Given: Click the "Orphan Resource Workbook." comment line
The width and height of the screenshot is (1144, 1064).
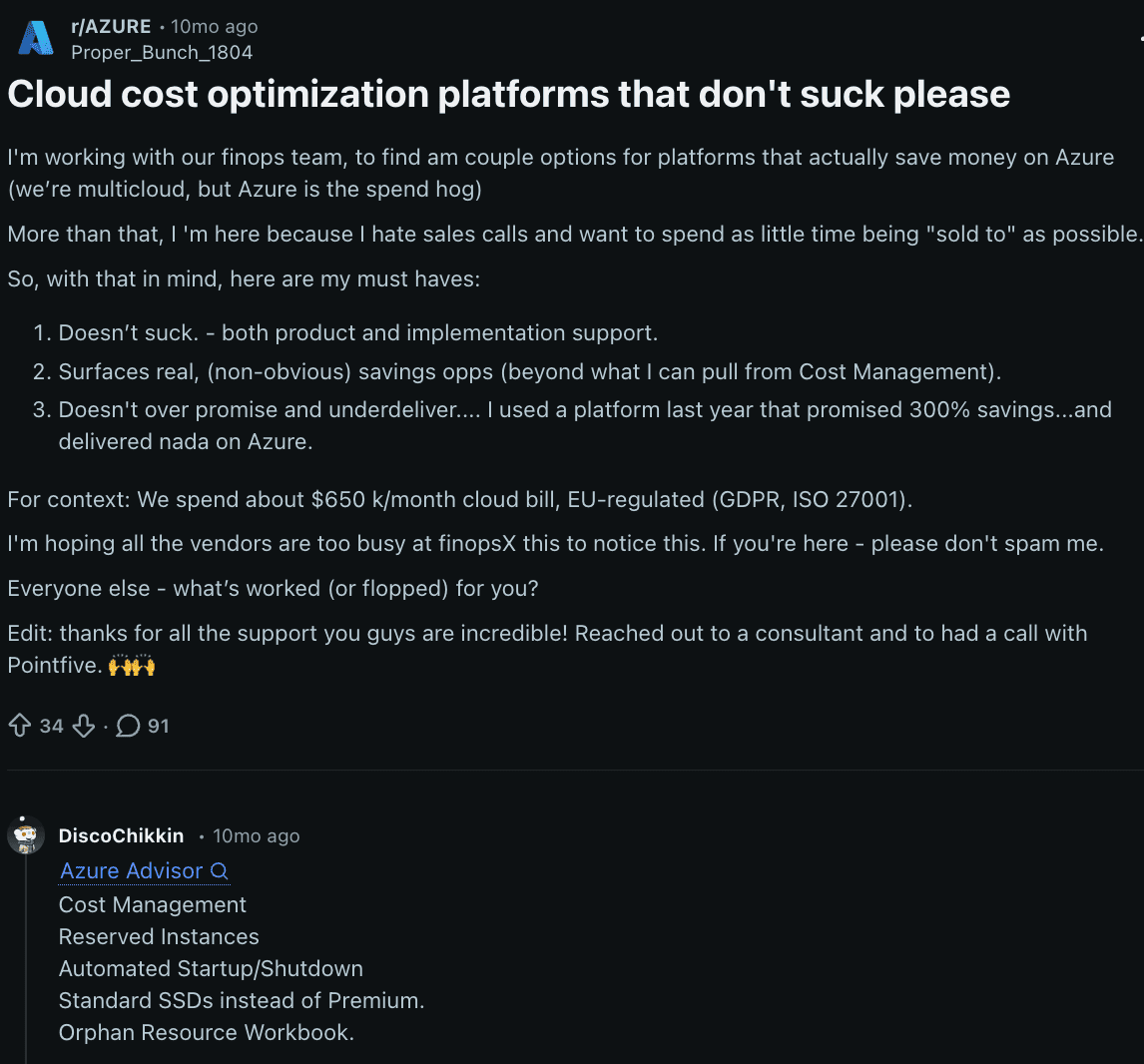Looking at the screenshot, I should 207,1032.
